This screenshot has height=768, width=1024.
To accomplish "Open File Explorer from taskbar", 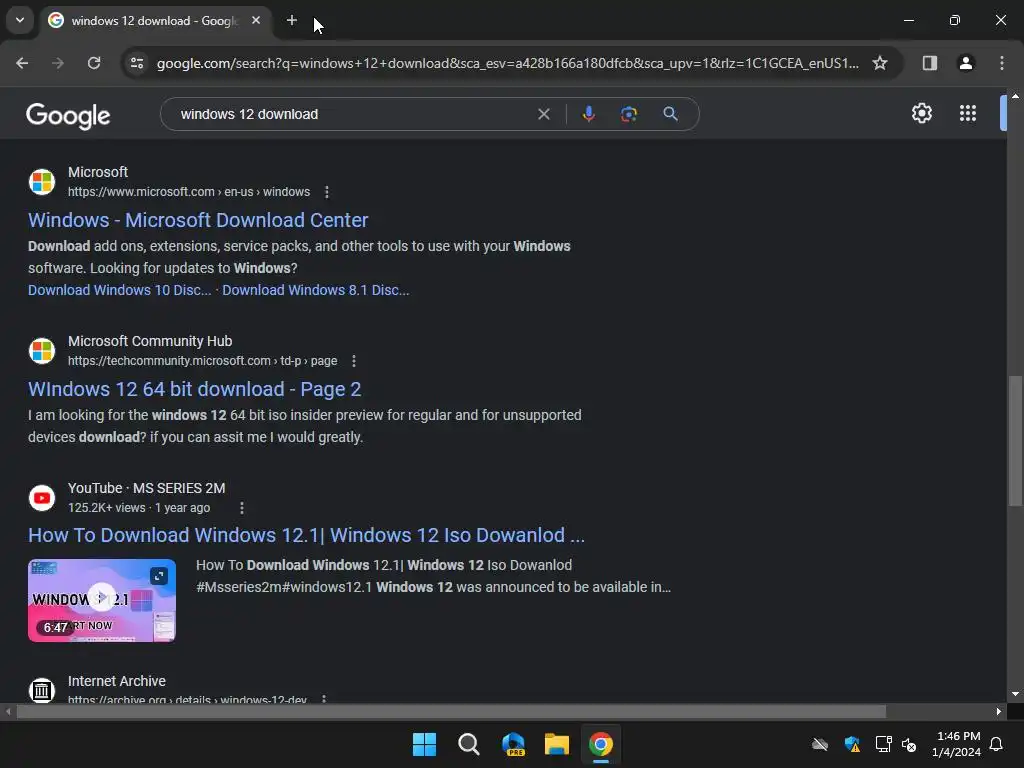I will coord(557,744).
